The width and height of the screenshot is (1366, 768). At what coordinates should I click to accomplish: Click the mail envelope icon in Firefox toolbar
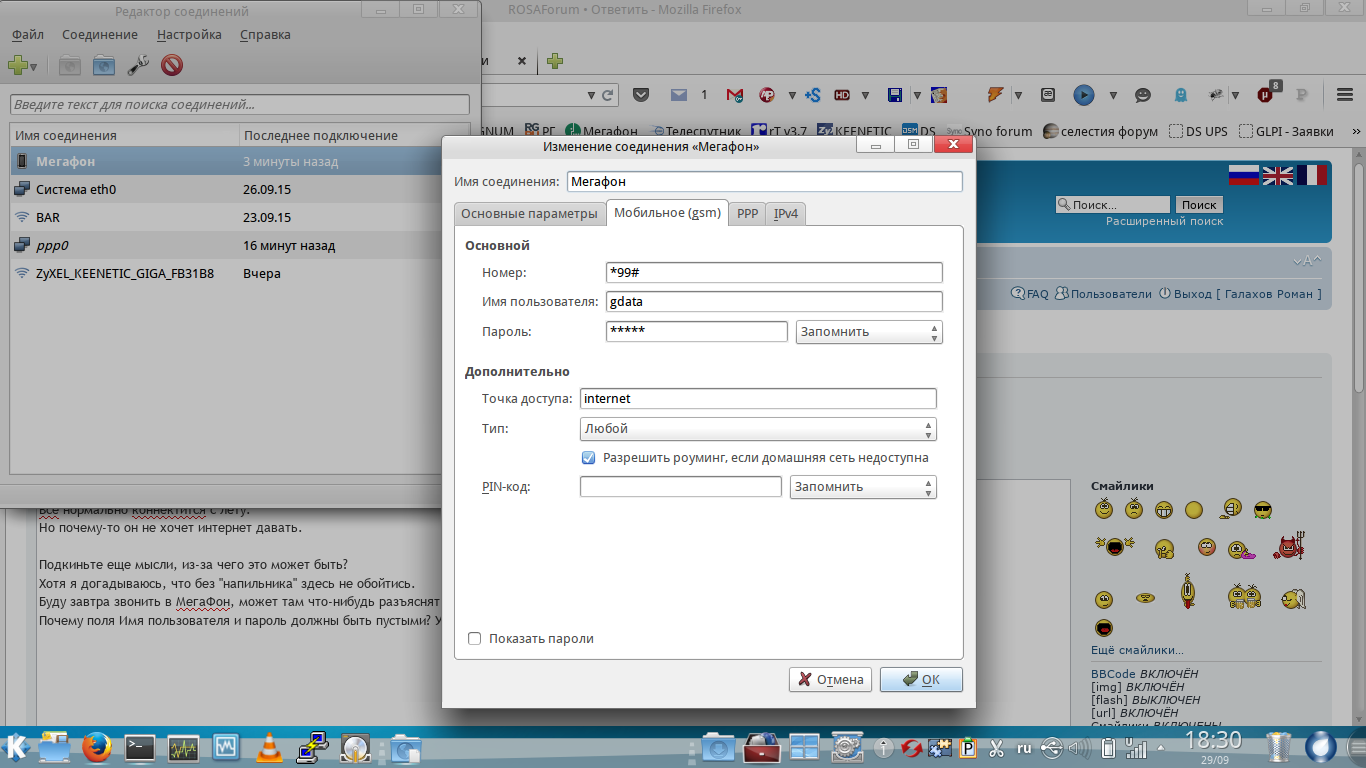coord(679,95)
